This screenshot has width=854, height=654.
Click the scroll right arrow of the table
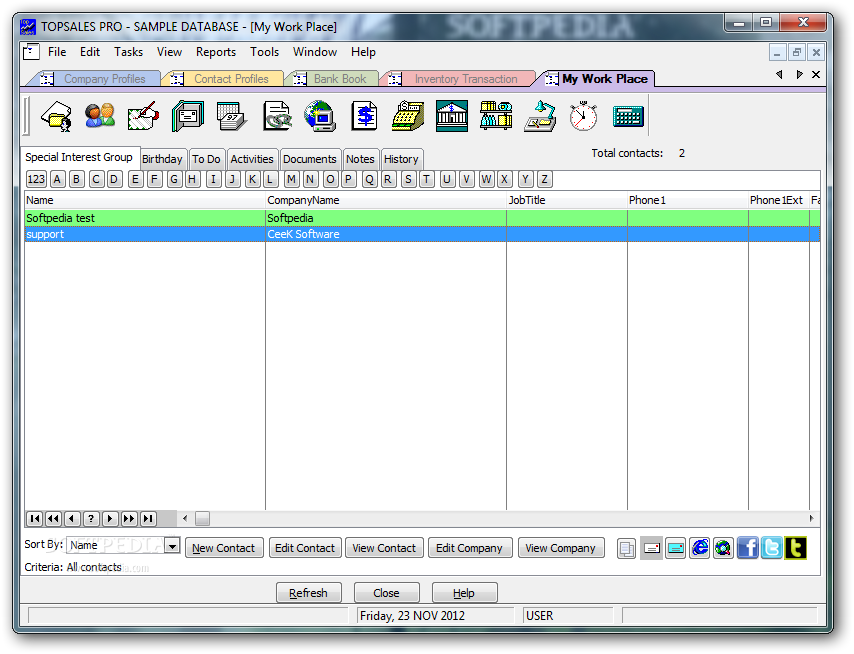click(x=811, y=518)
